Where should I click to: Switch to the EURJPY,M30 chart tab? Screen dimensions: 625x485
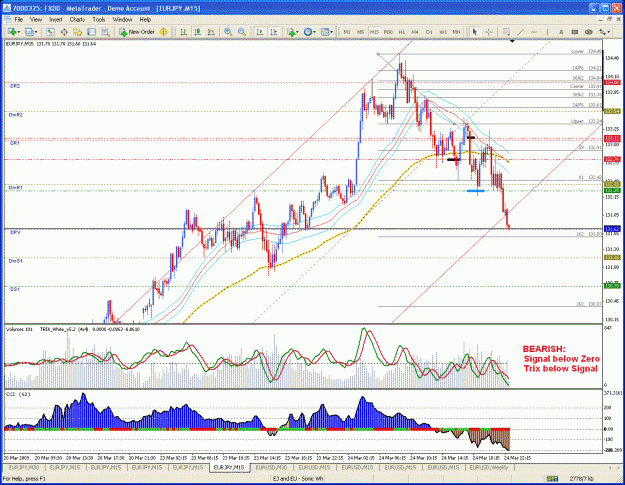[24, 467]
